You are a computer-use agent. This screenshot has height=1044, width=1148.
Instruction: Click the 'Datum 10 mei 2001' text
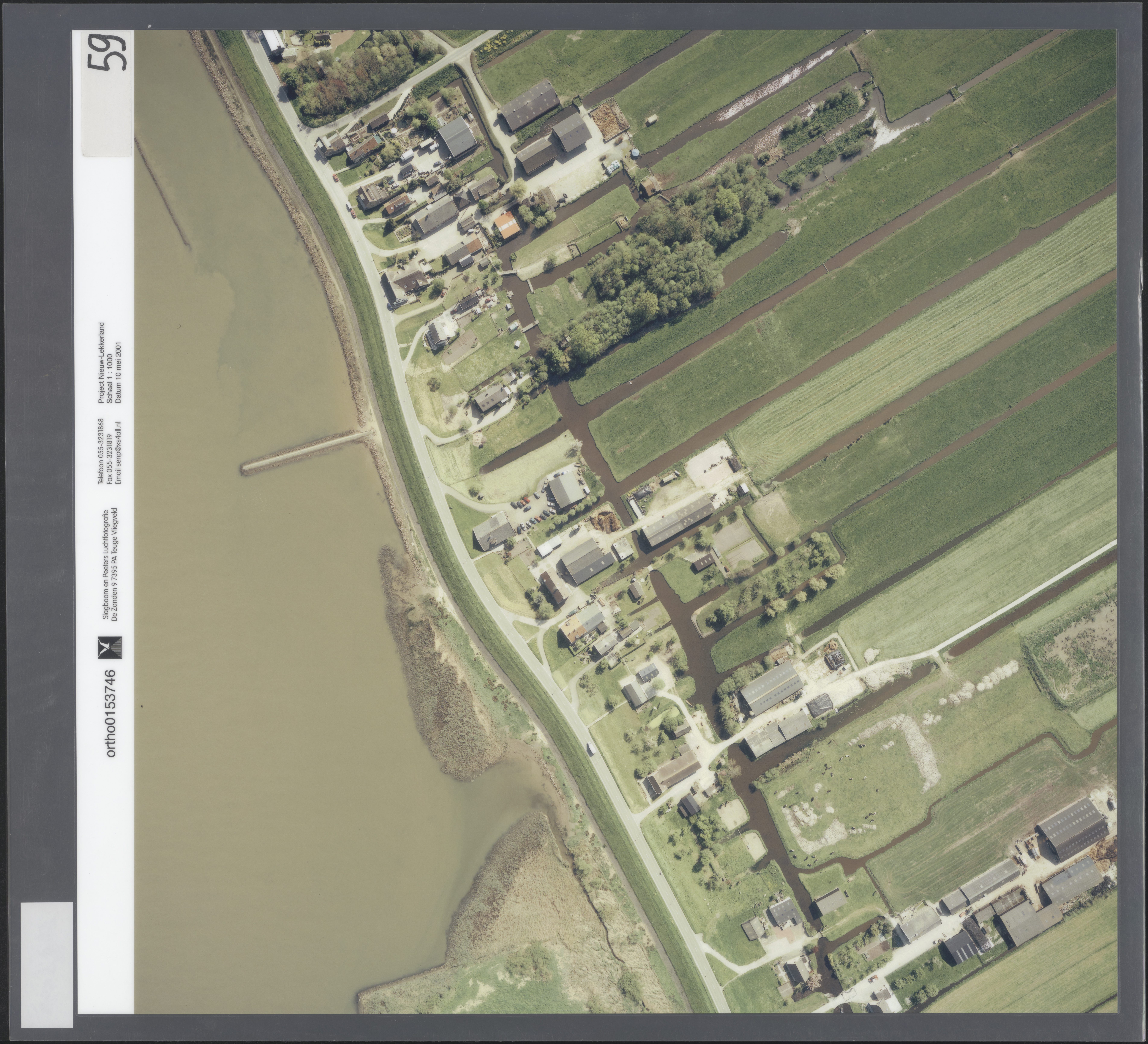[x=118, y=373]
